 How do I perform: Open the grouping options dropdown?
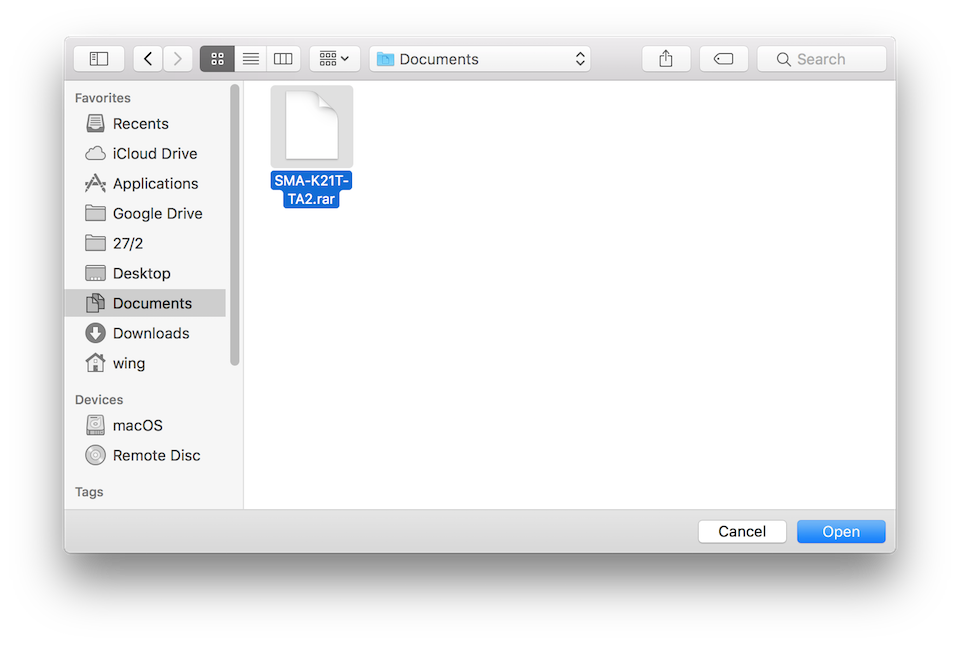coord(334,58)
